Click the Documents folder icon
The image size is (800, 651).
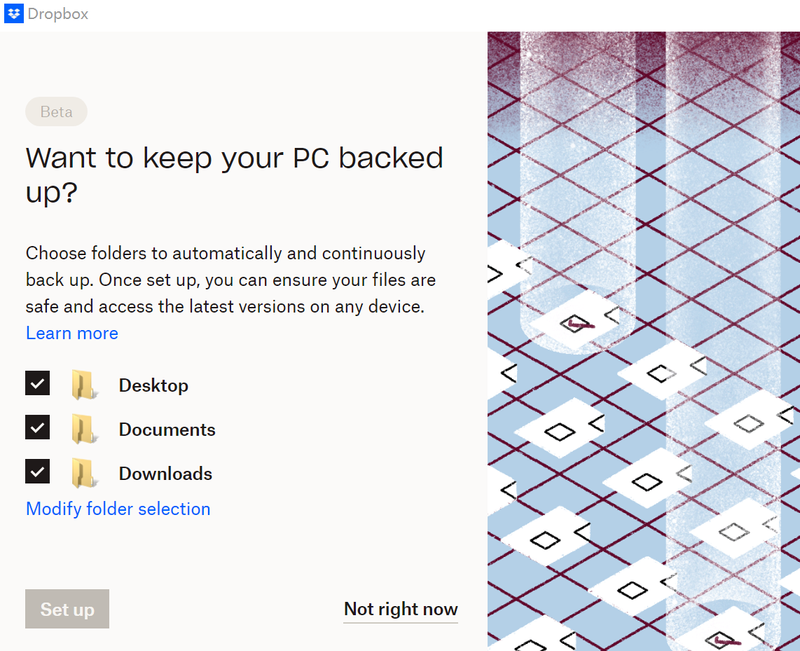tap(83, 429)
